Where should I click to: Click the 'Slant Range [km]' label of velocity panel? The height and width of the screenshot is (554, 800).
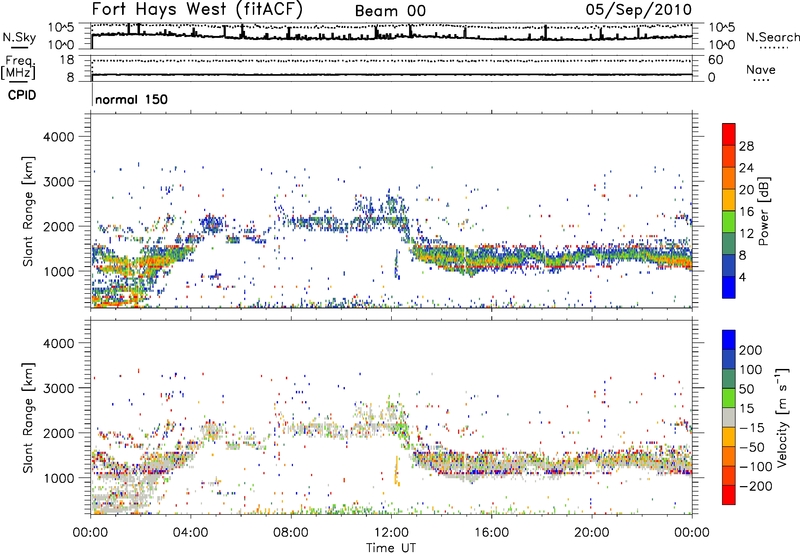click(x=28, y=418)
